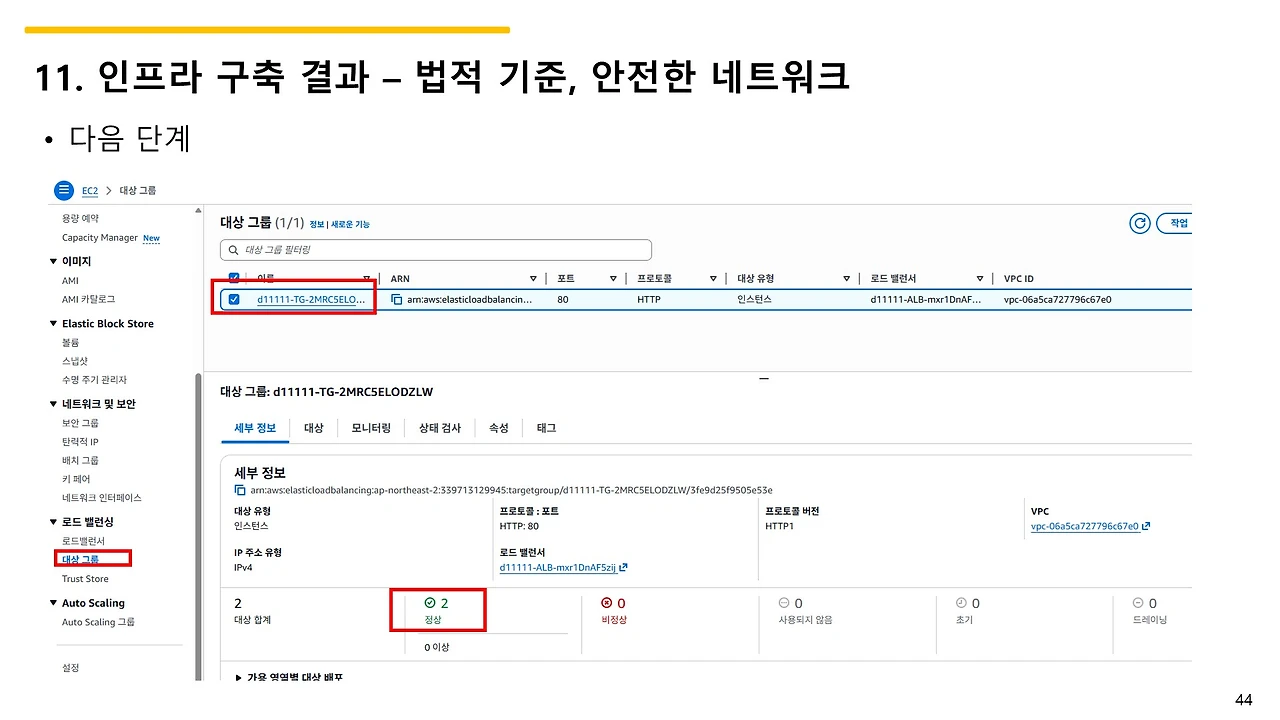Open 키 페어 in the sidebar
The image size is (1280, 720).
[76, 479]
